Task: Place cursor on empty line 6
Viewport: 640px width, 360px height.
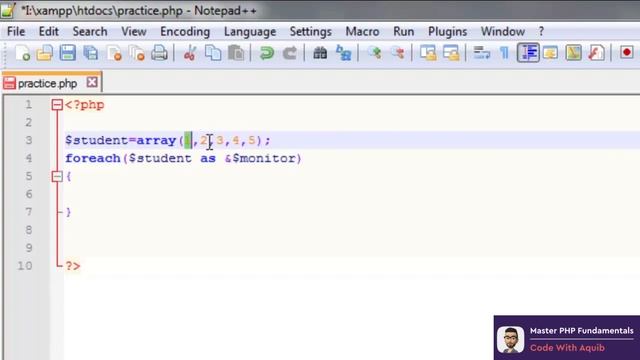Action: pyautogui.click(x=351, y=194)
